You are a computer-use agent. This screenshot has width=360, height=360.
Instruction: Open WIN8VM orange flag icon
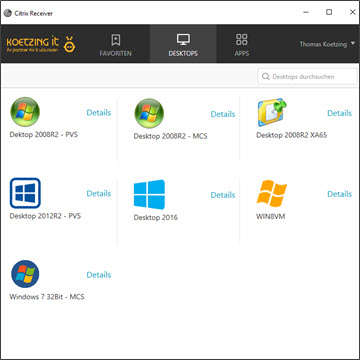click(272, 193)
